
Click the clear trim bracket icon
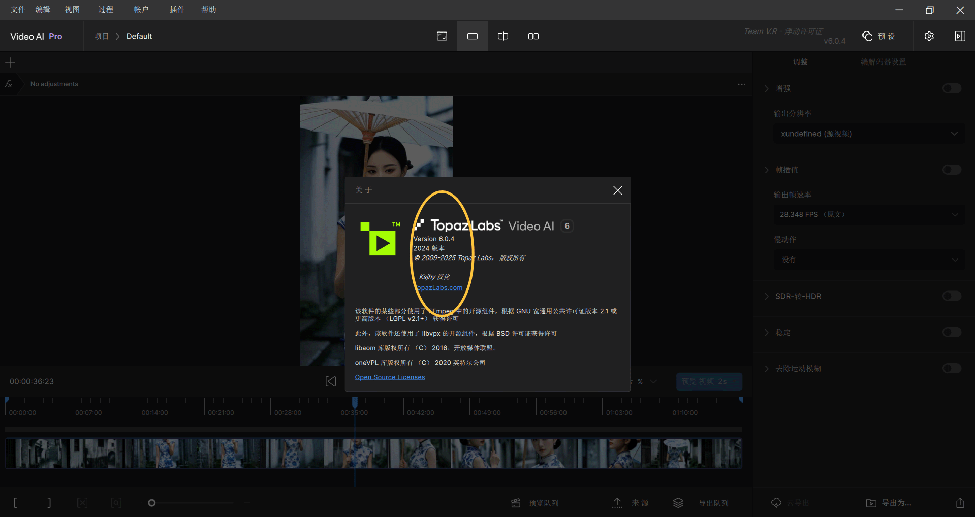pyautogui.click(x=81, y=503)
